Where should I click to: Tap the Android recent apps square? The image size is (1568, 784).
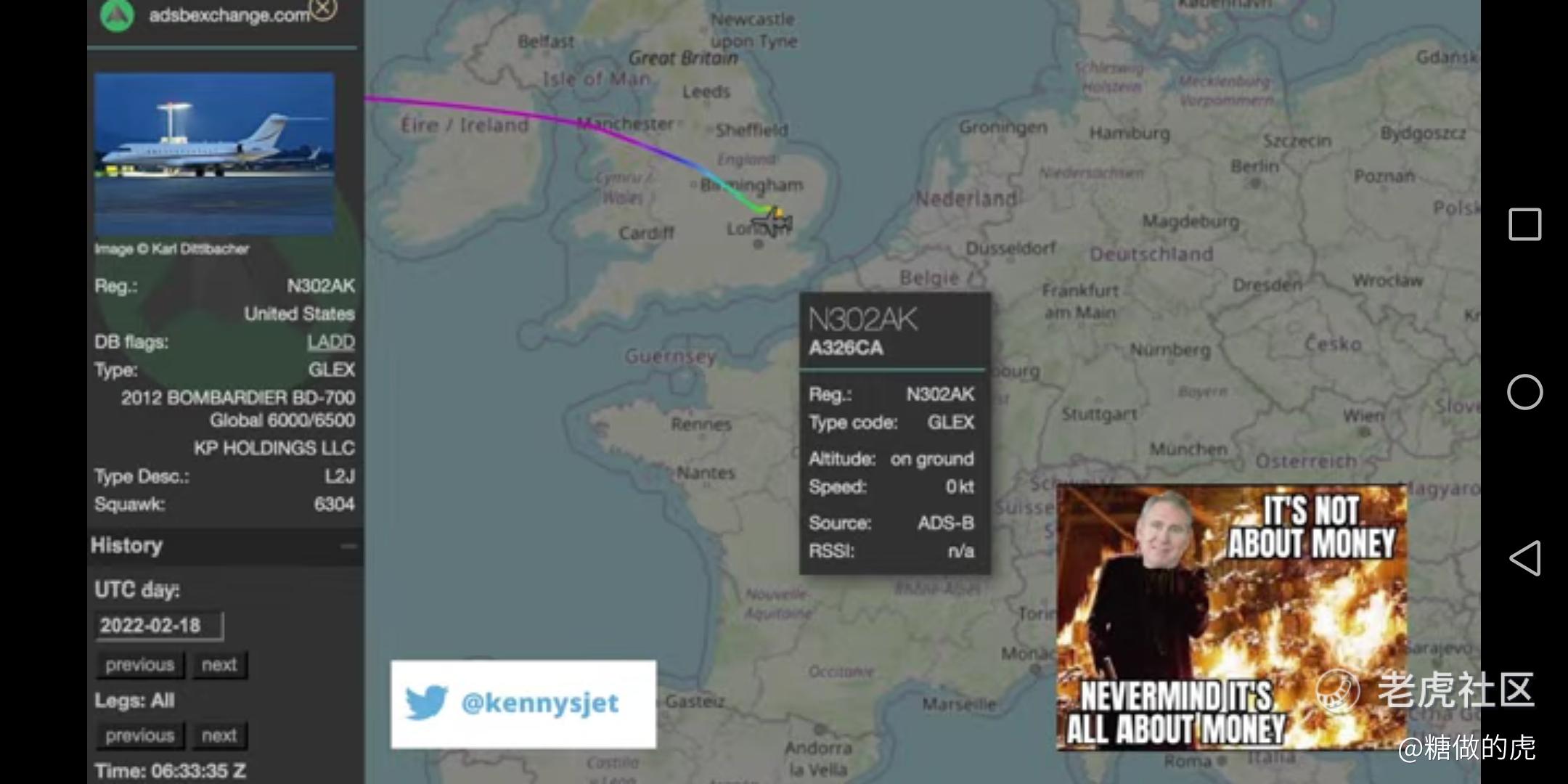(1525, 224)
